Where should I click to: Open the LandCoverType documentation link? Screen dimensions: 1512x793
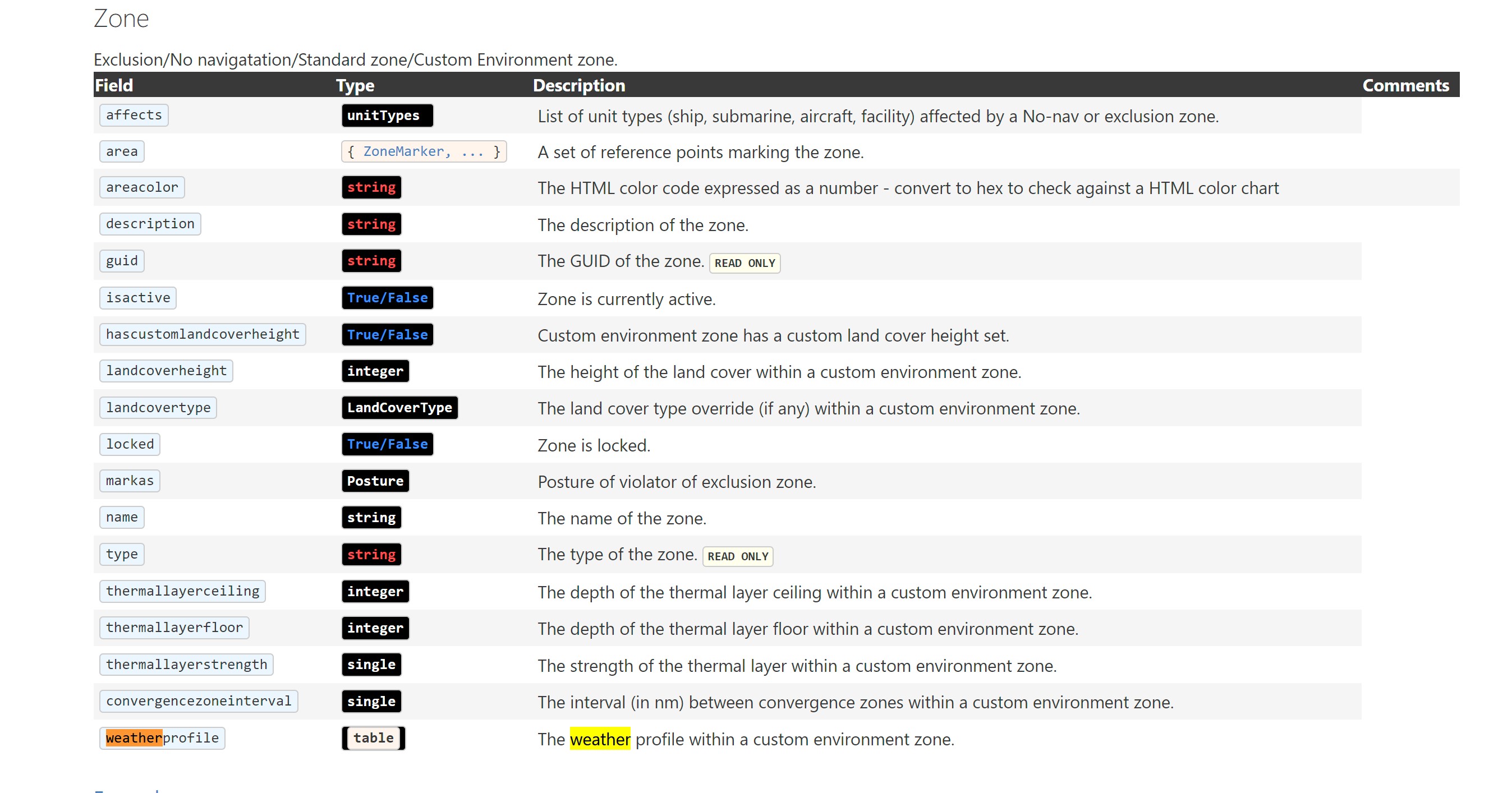point(399,407)
